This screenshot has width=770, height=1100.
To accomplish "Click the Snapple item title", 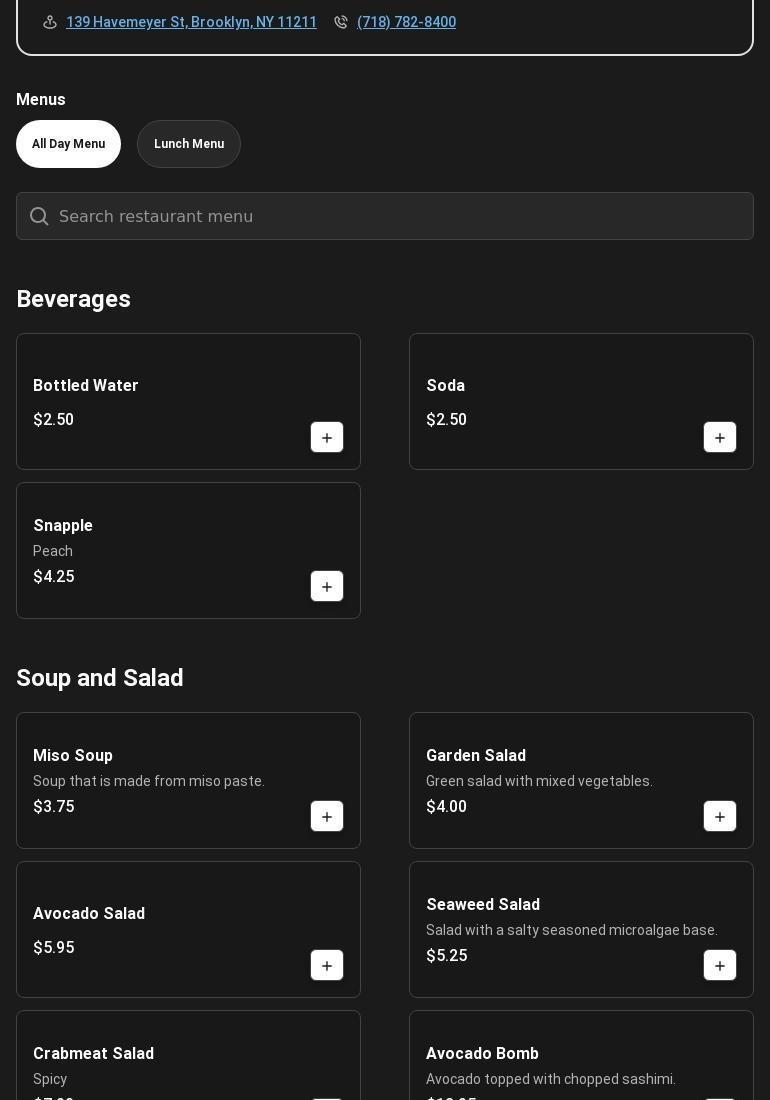I will (x=63, y=526).
